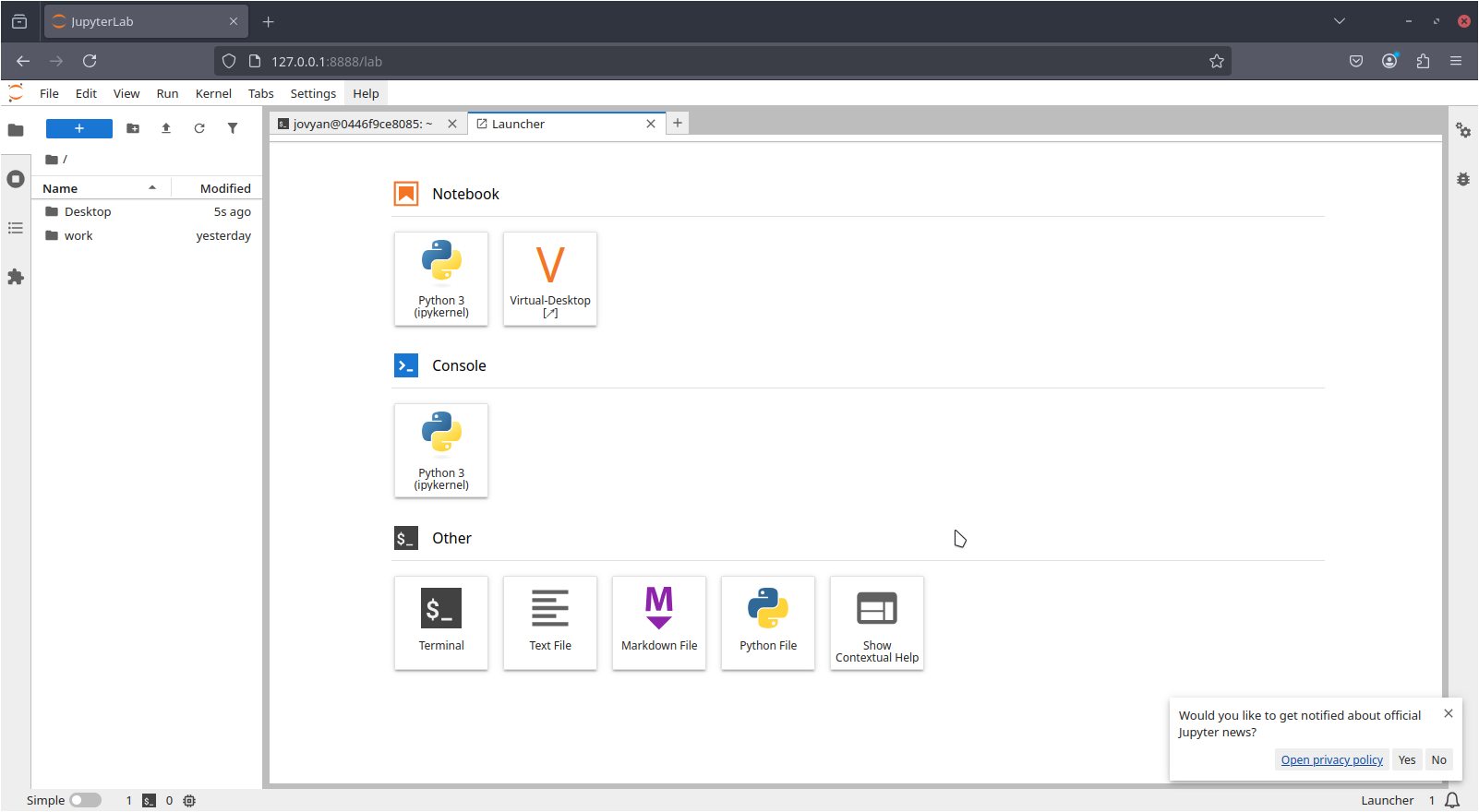Toggle Simple mode switch
The image size is (1479, 812).
pos(86,800)
